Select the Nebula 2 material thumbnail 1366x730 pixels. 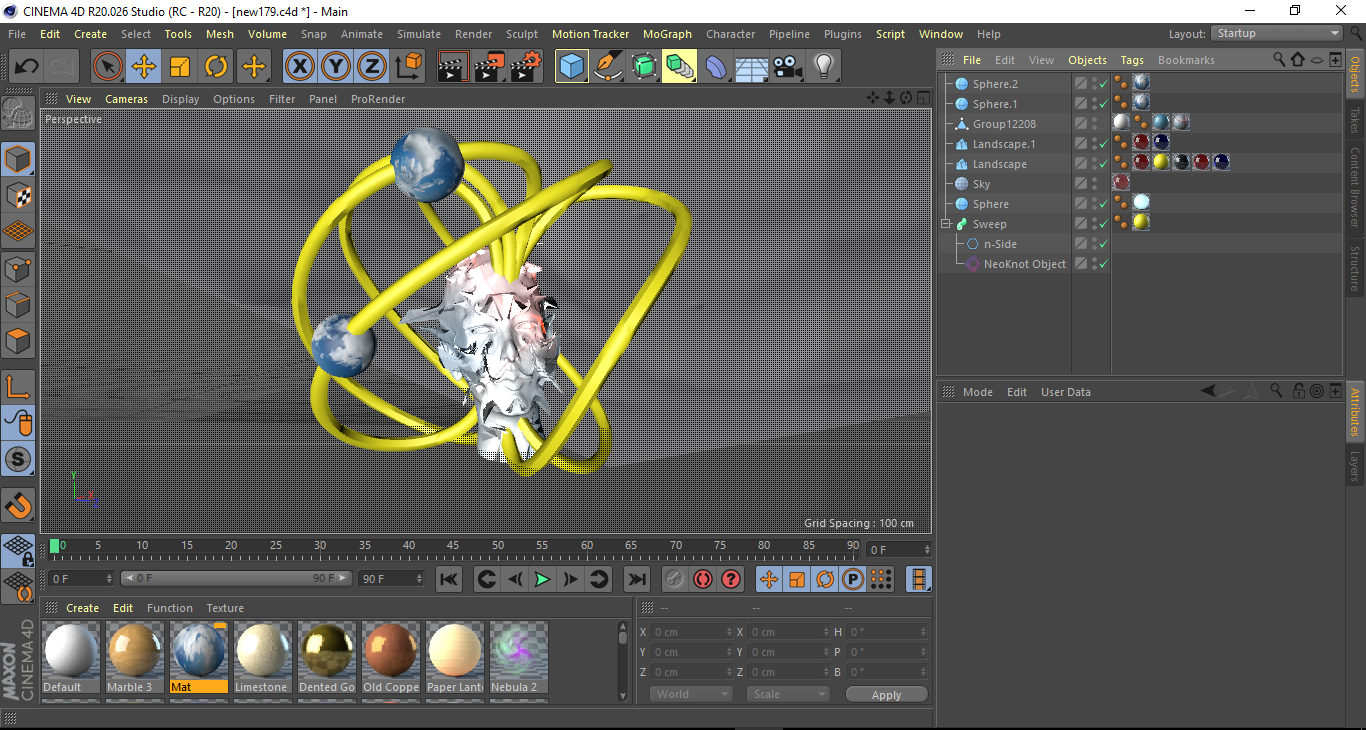(518, 658)
